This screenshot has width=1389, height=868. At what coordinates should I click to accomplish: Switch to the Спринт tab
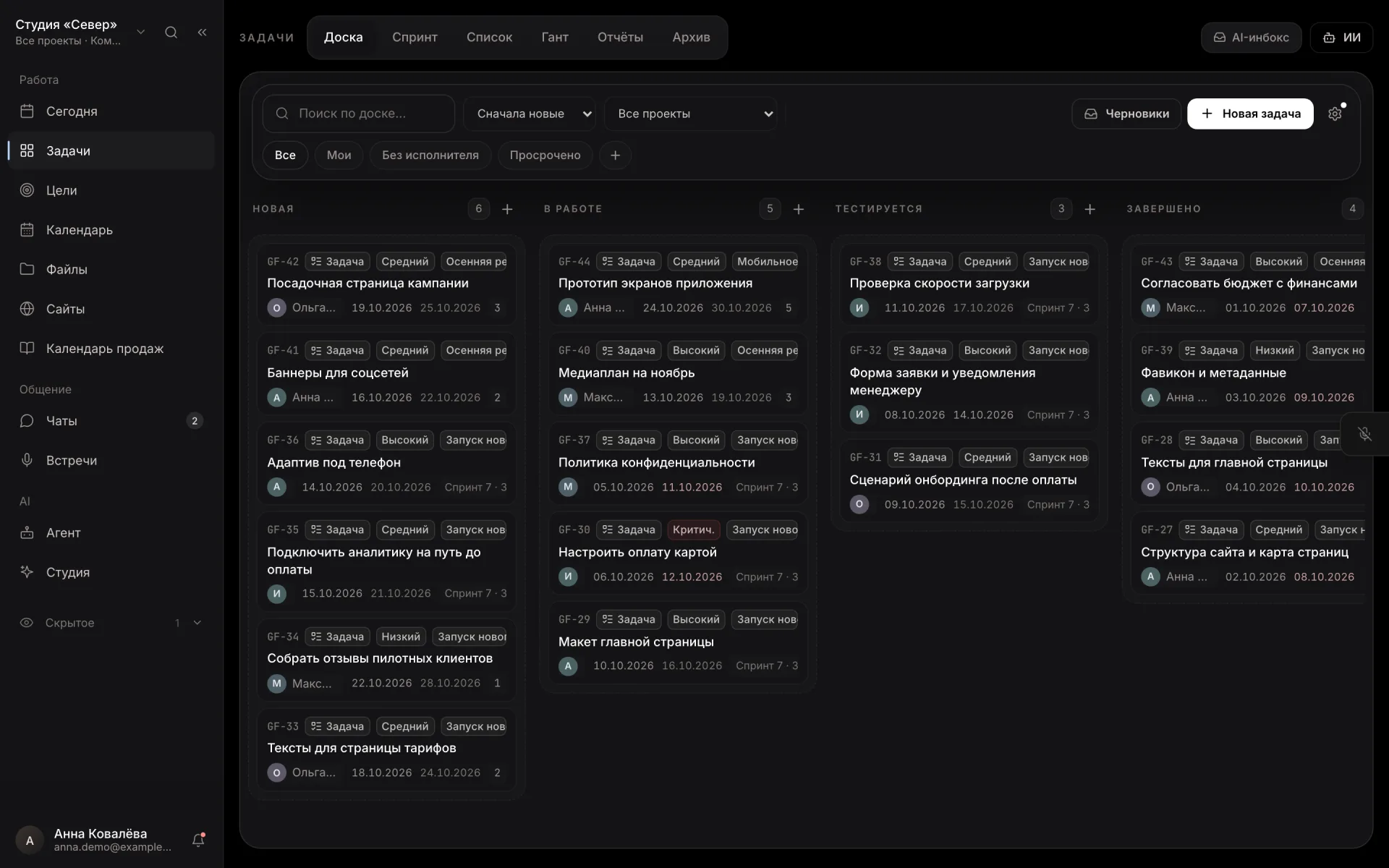pos(415,38)
